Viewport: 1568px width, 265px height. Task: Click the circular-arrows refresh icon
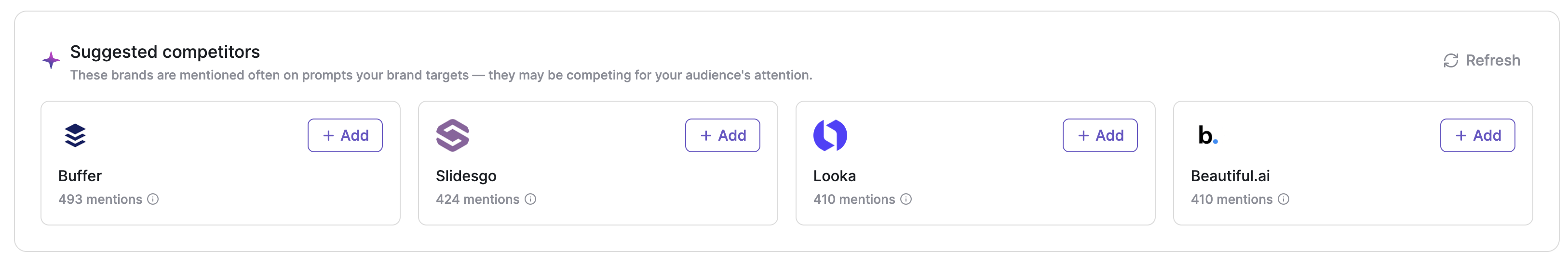point(1451,61)
